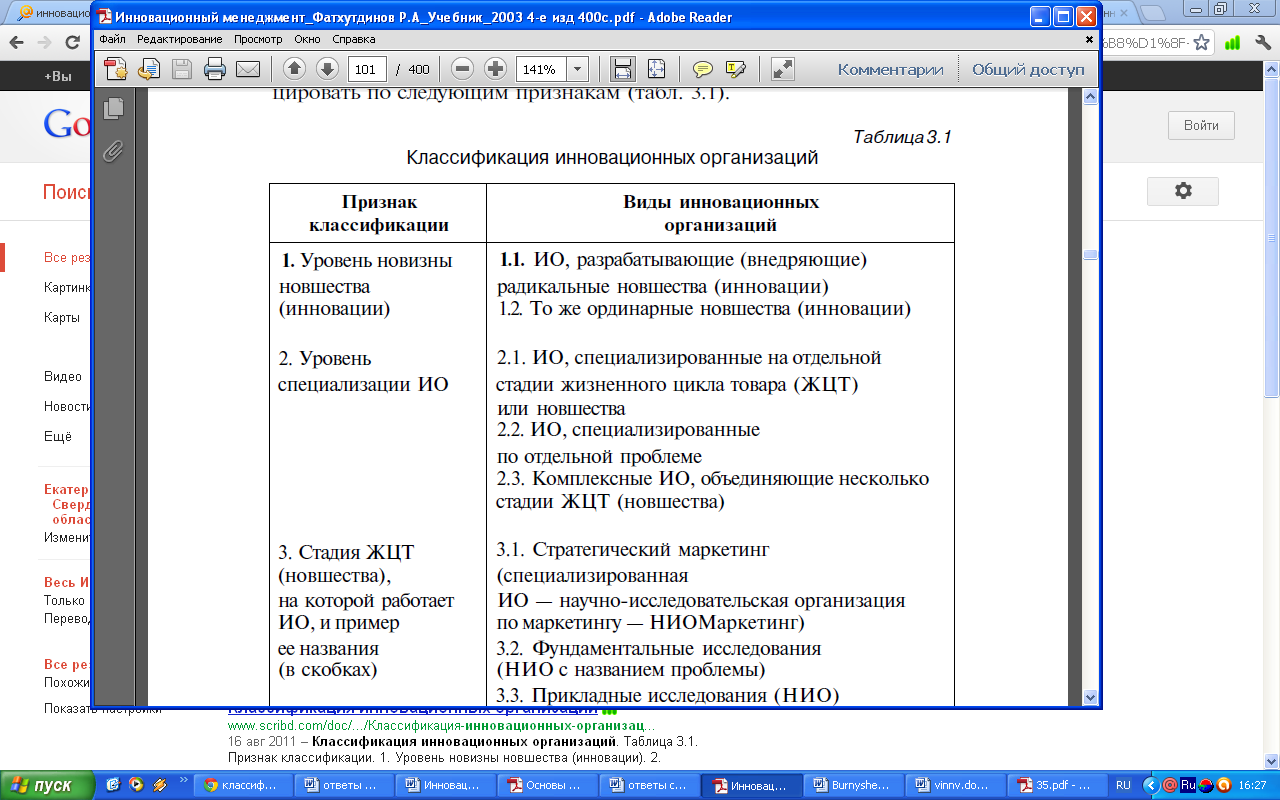Image resolution: width=1280 pixels, height=800 pixels.
Task: Click the PDF scrollbar down arrow
Action: point(1090,697)
